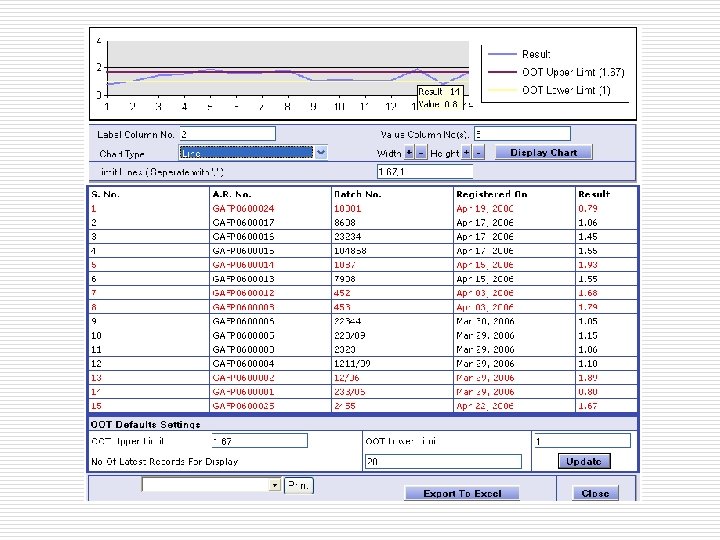The width and height of the screenshot is (720, 540).
Task: Click the Print button
Action: (x=299, y=485)
